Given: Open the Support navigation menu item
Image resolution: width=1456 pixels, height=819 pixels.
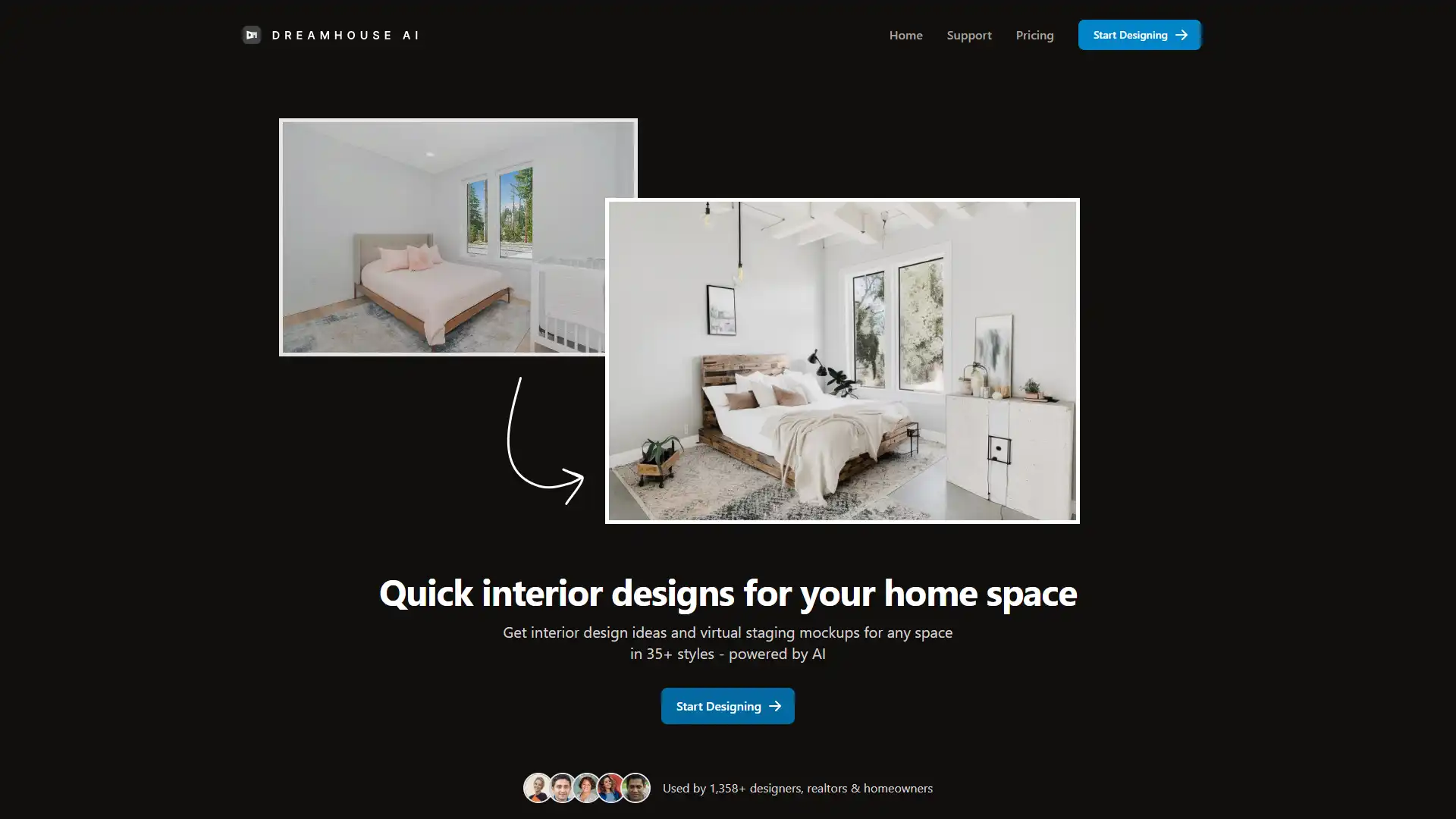Looking at the screenshot, I should pos(969,34).
